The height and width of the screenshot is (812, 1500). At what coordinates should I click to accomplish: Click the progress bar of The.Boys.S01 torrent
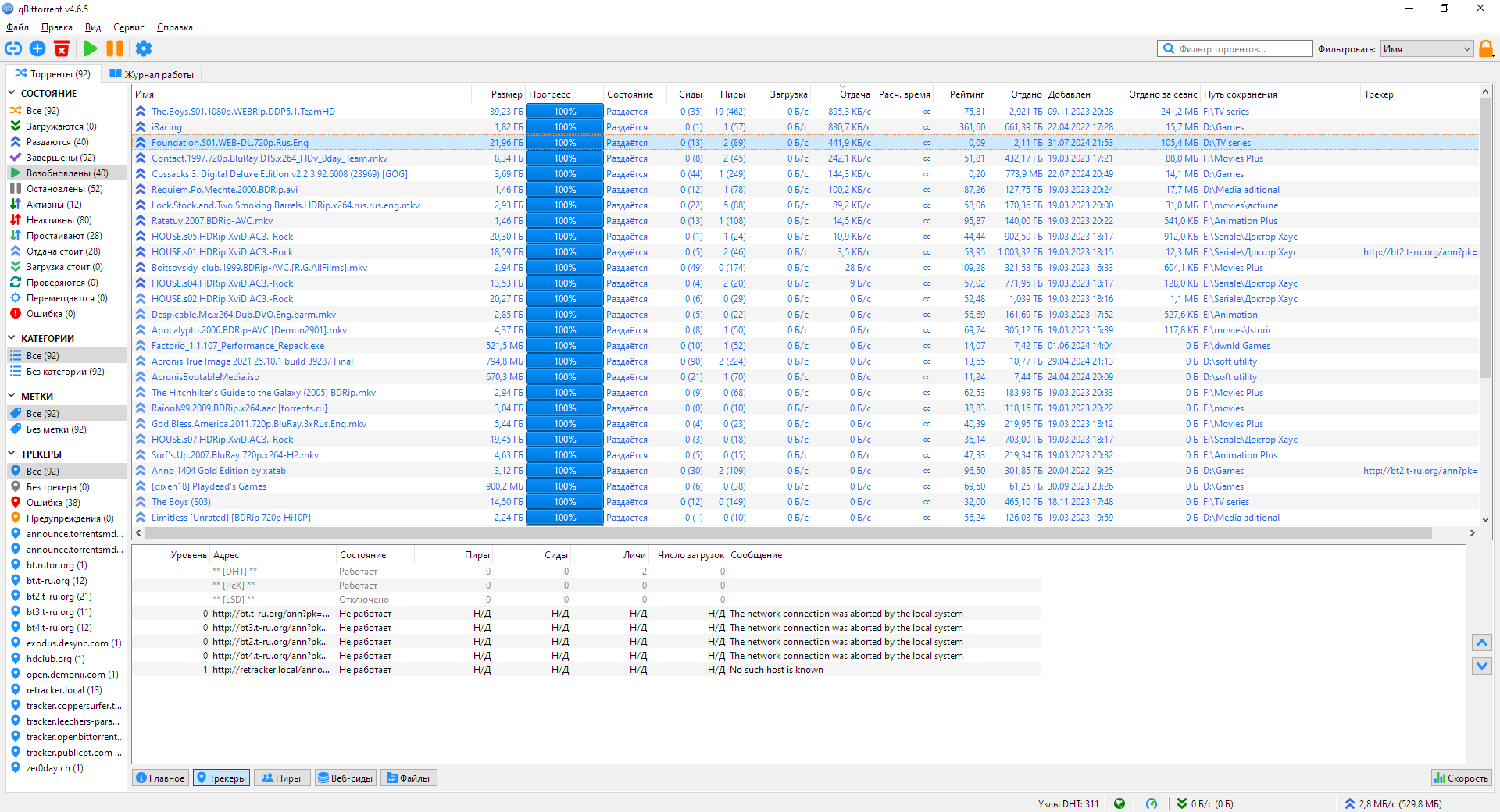565,112
